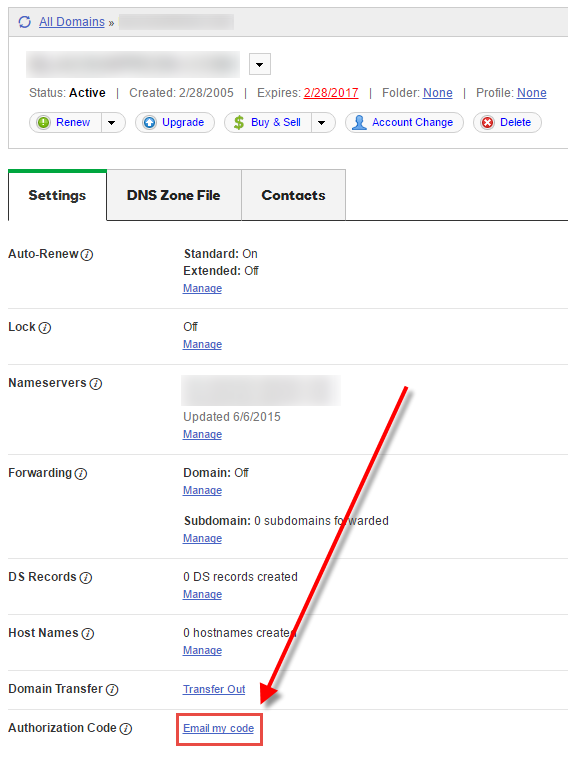Click the expiration date 2/28/2017 link
Screen dimensions: 568x764
tap(331, 93)
